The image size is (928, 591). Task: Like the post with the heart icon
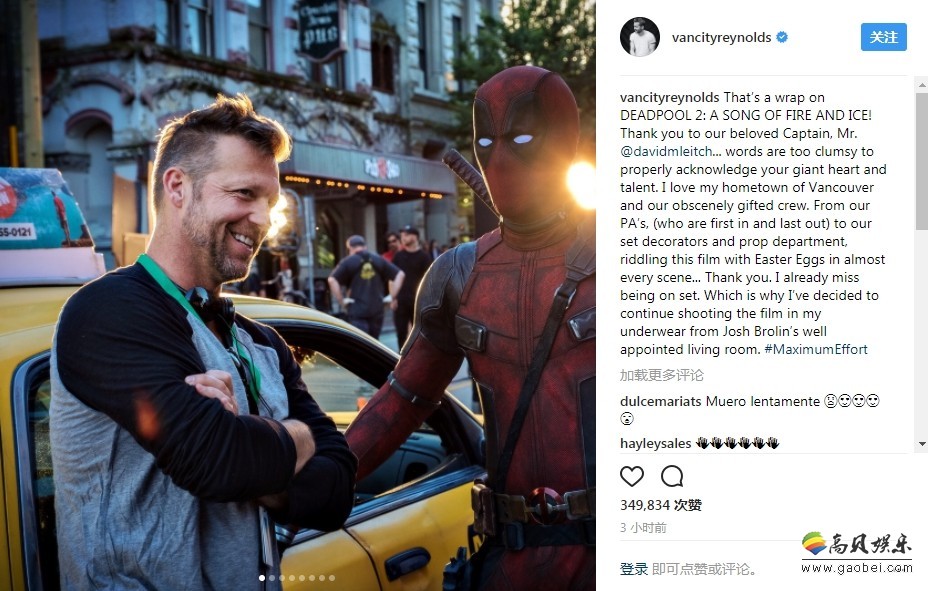tap(631, 476)
